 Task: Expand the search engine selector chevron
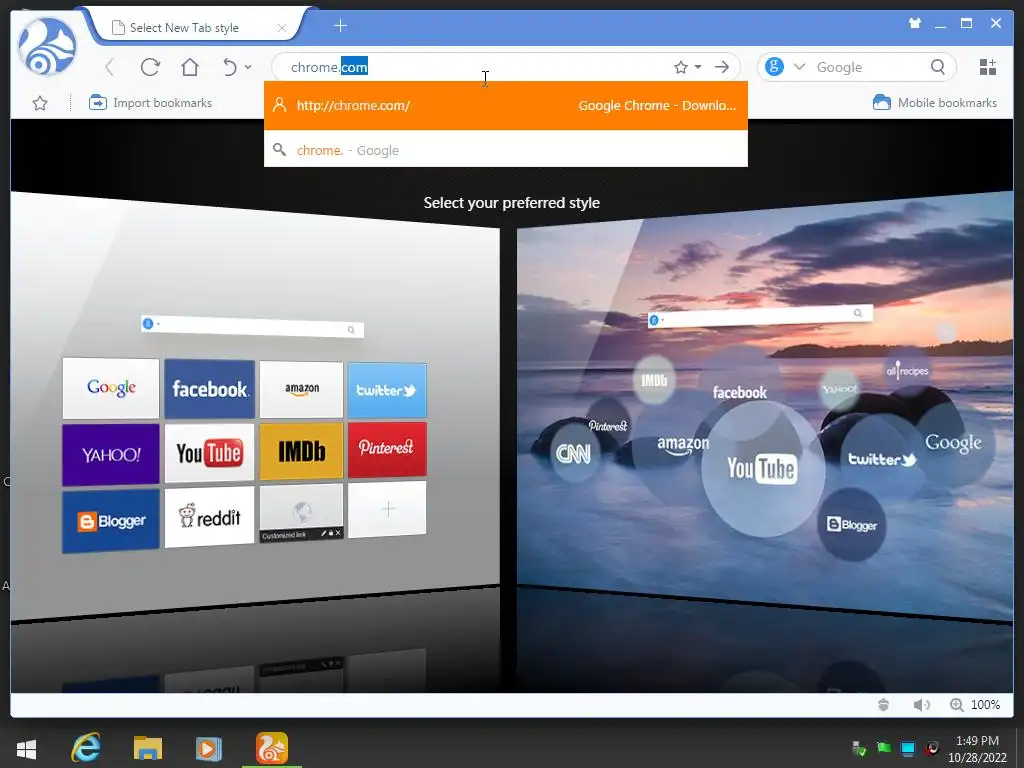799,67
